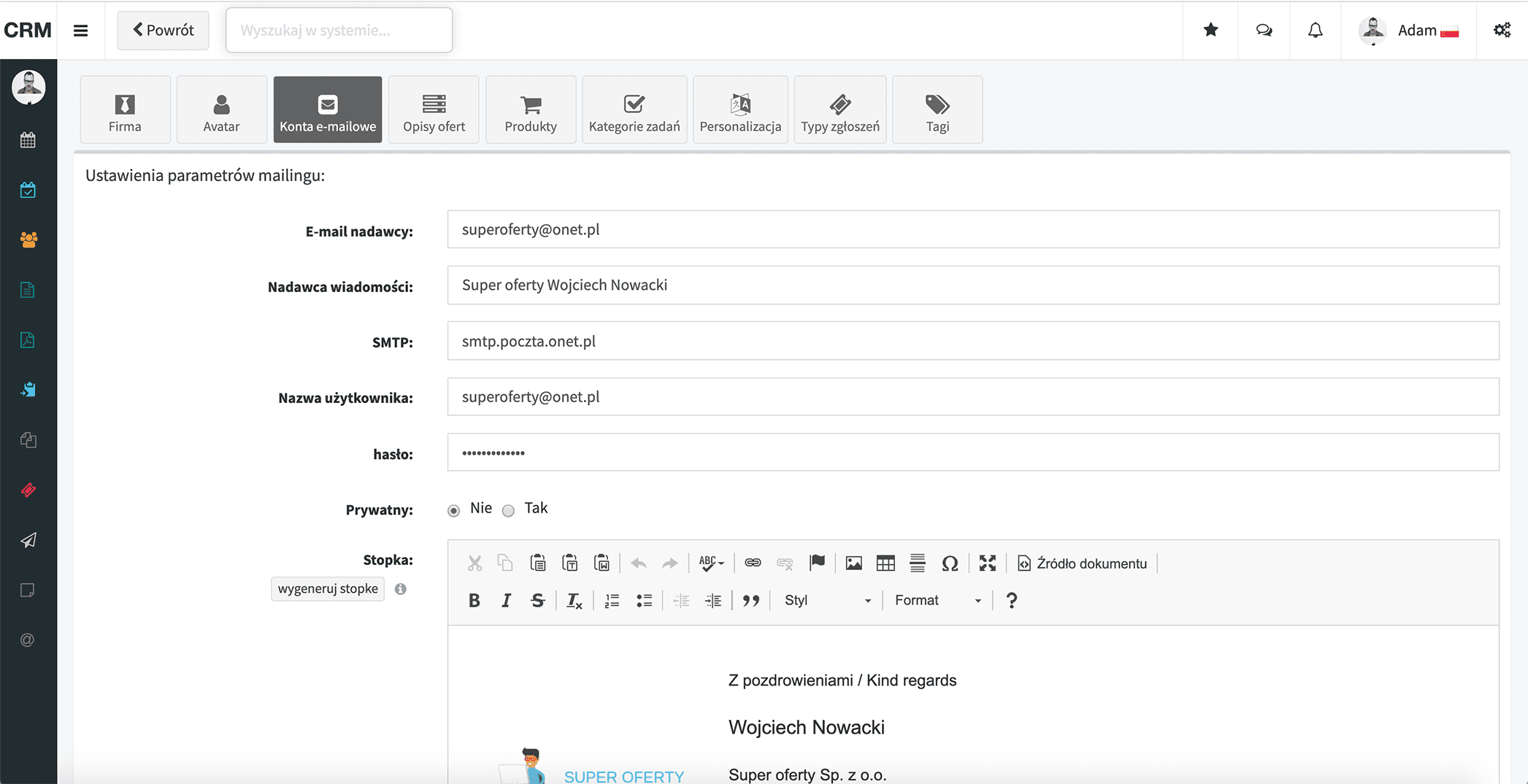Click the E-mail nadawcy field
This screenshot has width=1533, height=784.
click(x=973, y=229)
